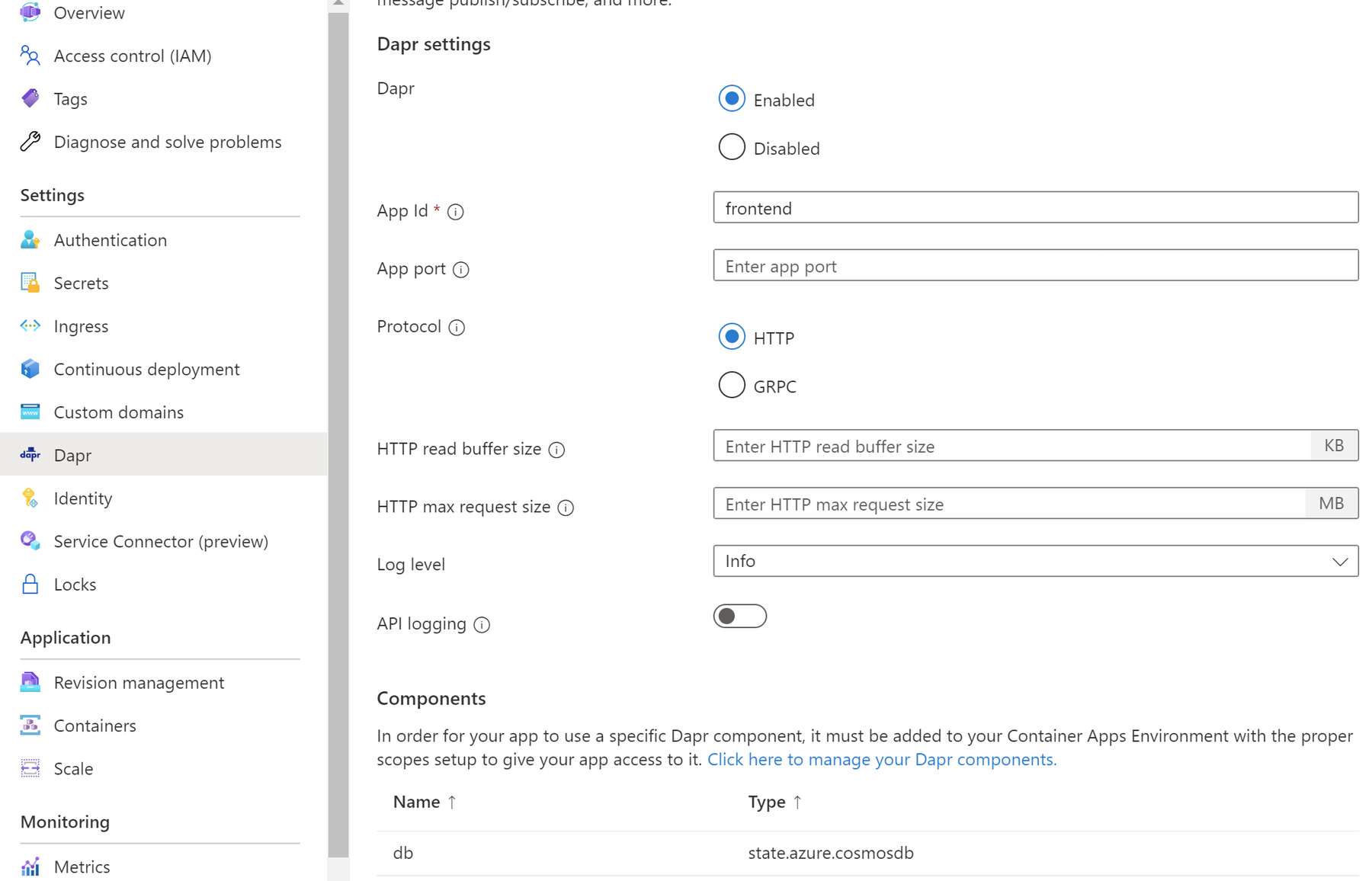
Task: Click the Revision management icon
Action: (30, 682)
